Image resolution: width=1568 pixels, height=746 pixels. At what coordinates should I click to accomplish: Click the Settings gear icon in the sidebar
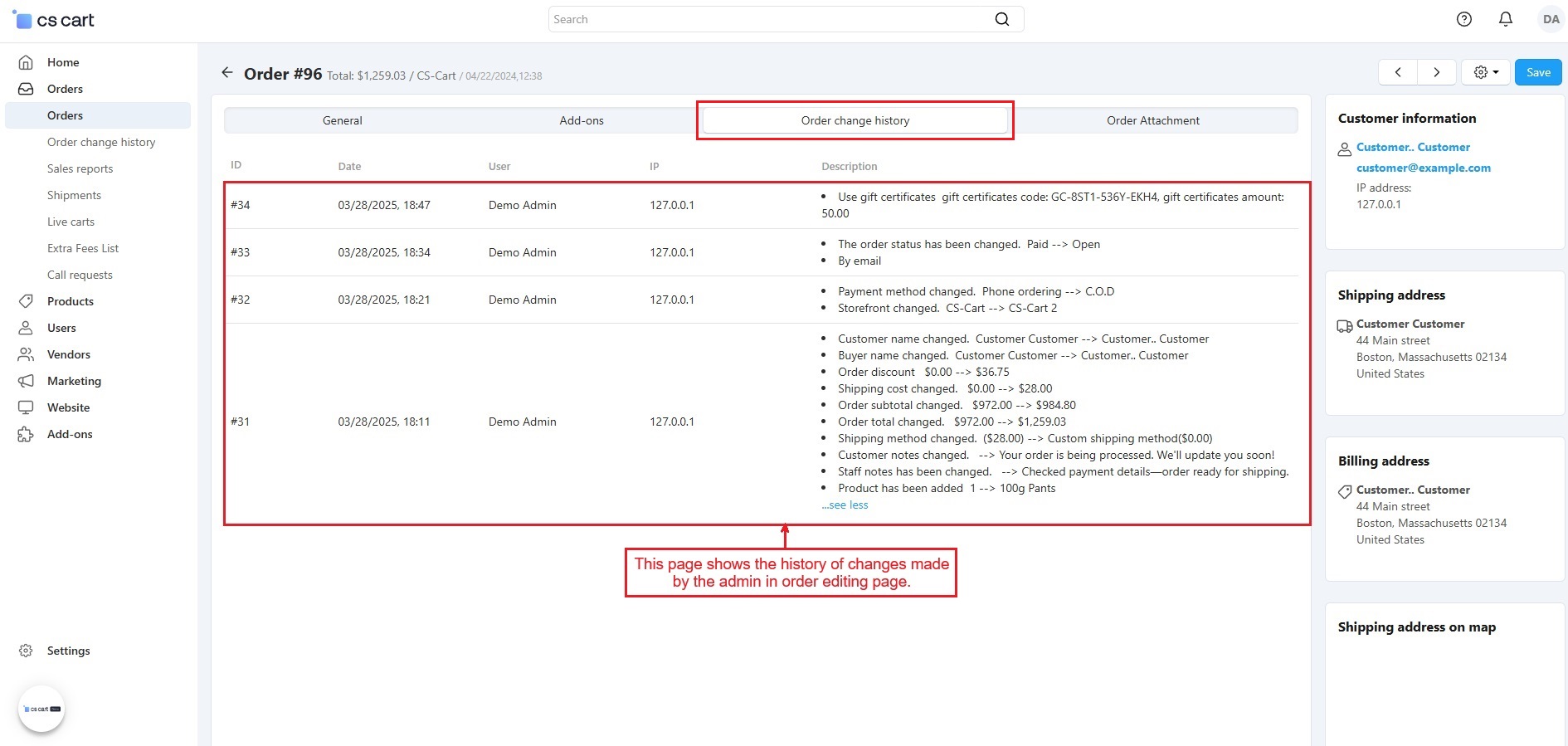pos(26,651)
